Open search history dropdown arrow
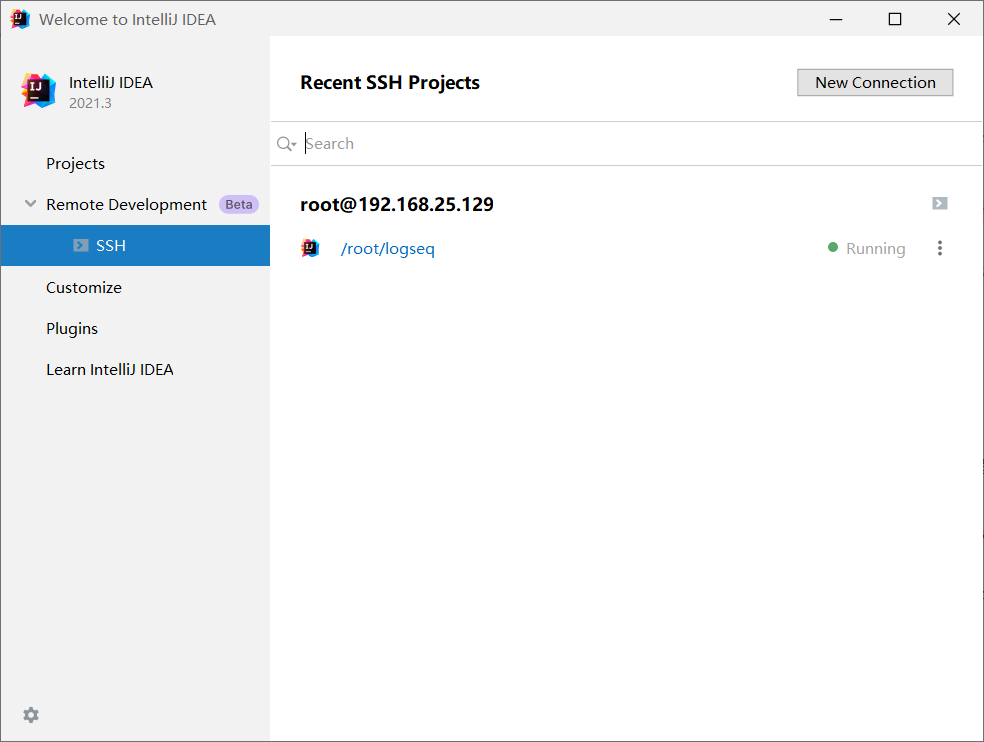984x742 pixels. click(294, 145)
